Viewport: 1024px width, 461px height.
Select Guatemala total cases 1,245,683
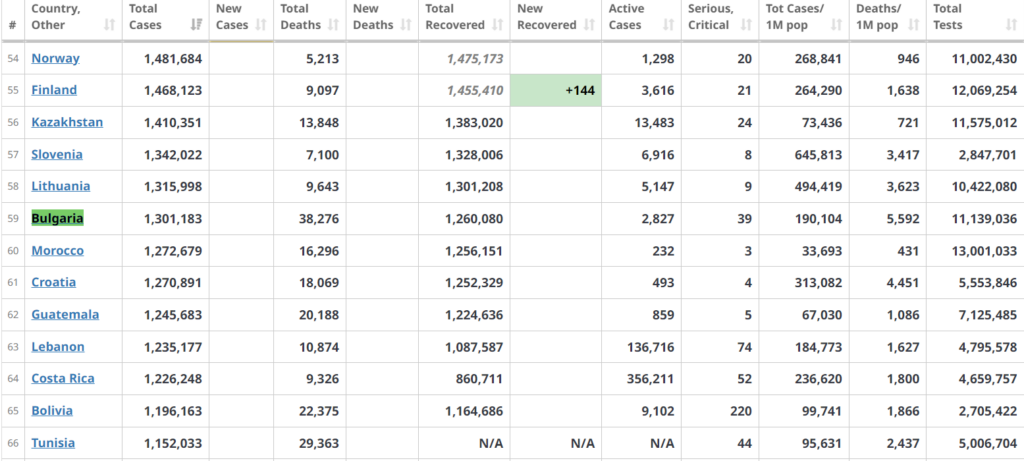coord(173,315)
